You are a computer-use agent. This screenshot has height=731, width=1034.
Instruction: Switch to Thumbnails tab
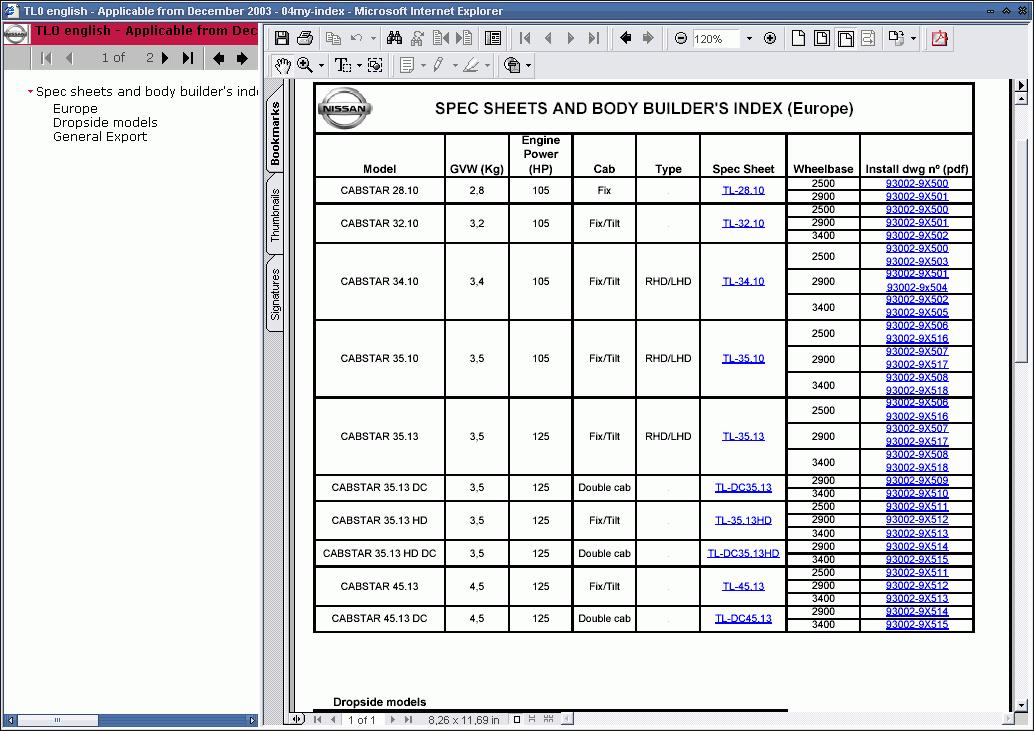(x=275, y=215)
